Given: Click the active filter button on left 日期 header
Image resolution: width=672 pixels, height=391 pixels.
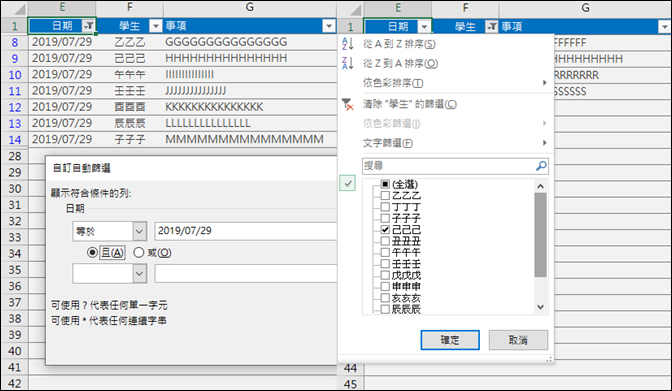Looking at the screenshot, I should pos(88,26).
